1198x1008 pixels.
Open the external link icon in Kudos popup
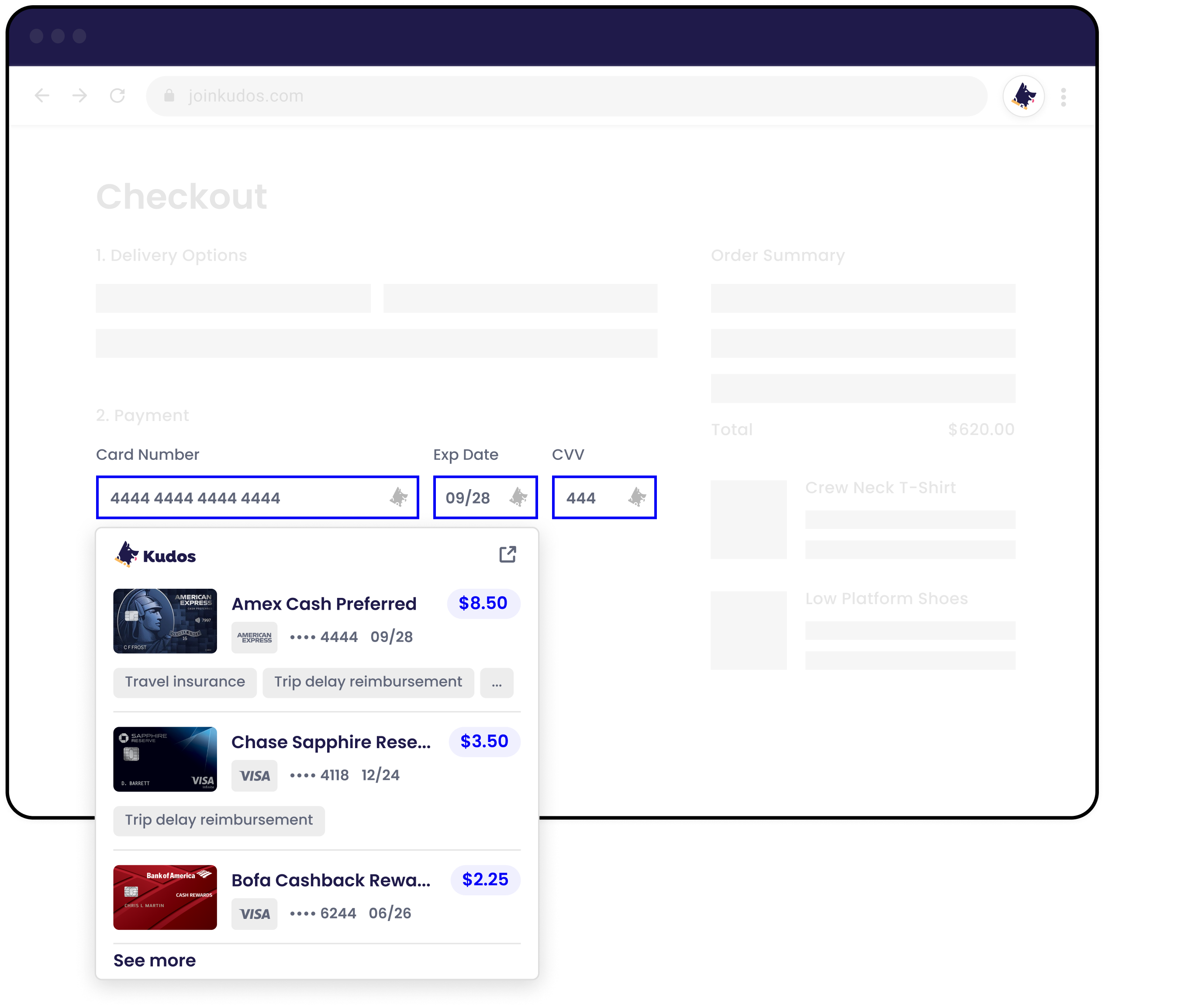[506, 554]
